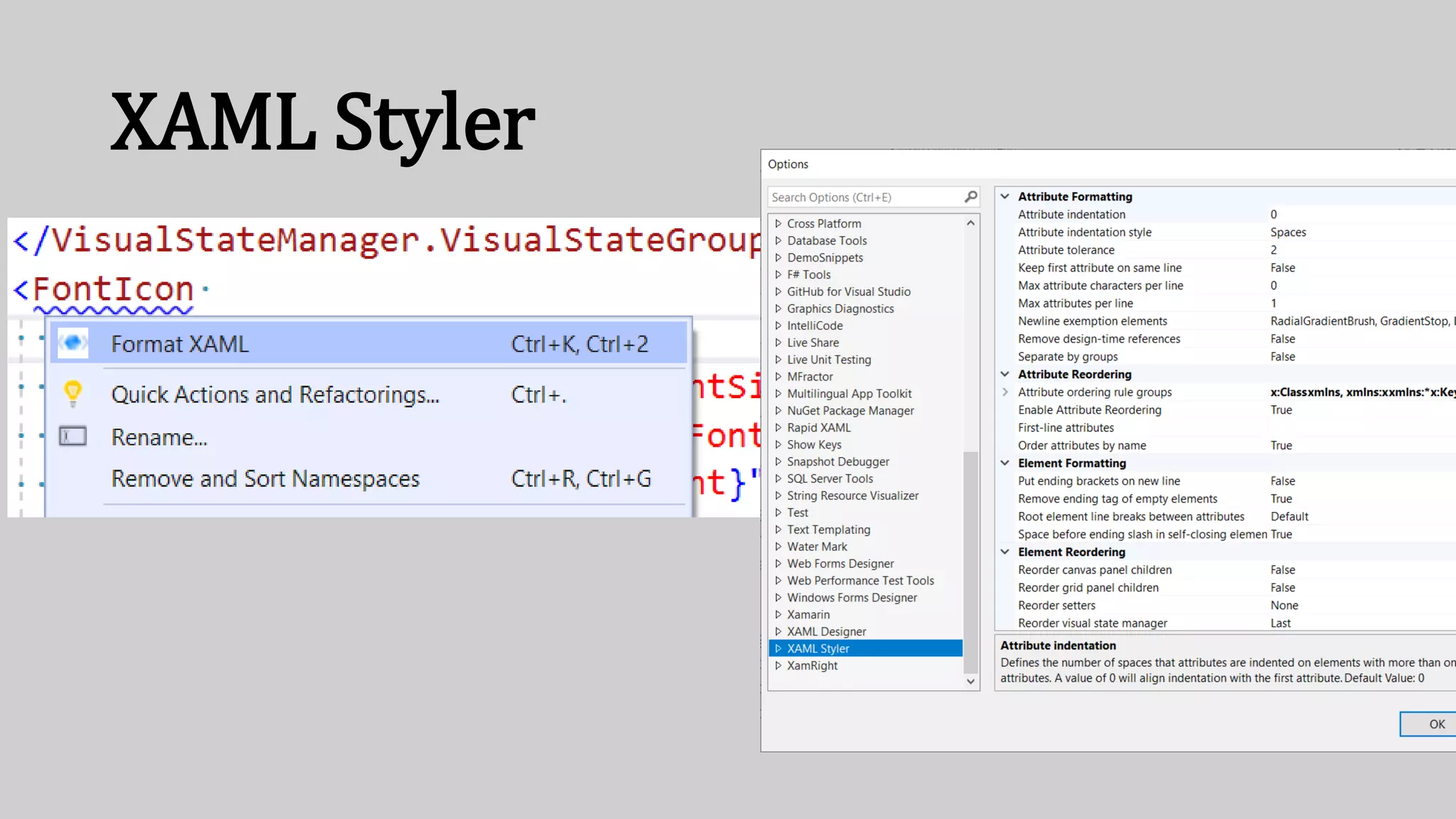
Task: Select XAML Designer in options tree
Action: [x=826, y=631]
